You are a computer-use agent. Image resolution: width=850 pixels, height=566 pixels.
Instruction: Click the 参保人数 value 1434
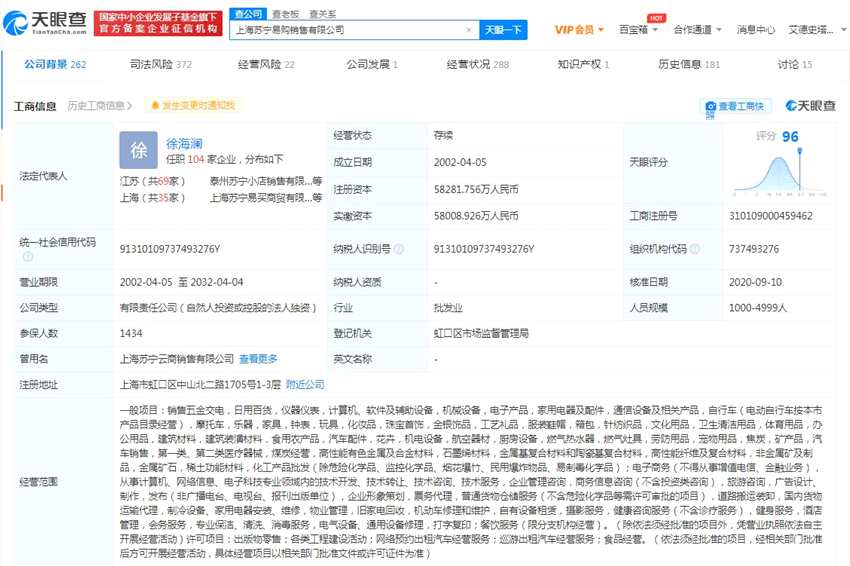[131, 333]
